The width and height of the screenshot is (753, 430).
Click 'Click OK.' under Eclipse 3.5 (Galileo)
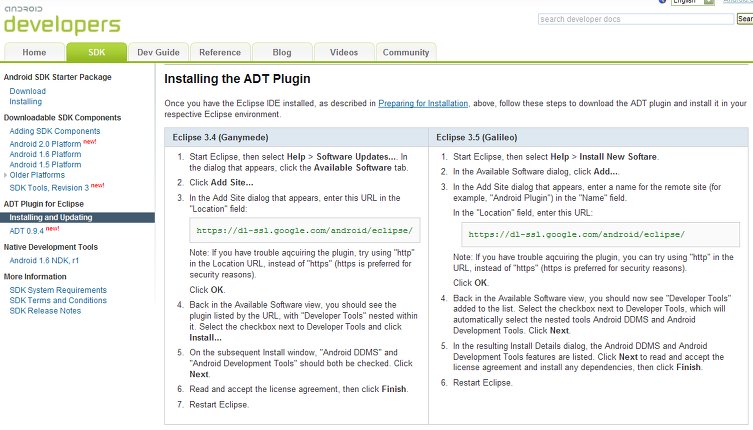[471, 283]
